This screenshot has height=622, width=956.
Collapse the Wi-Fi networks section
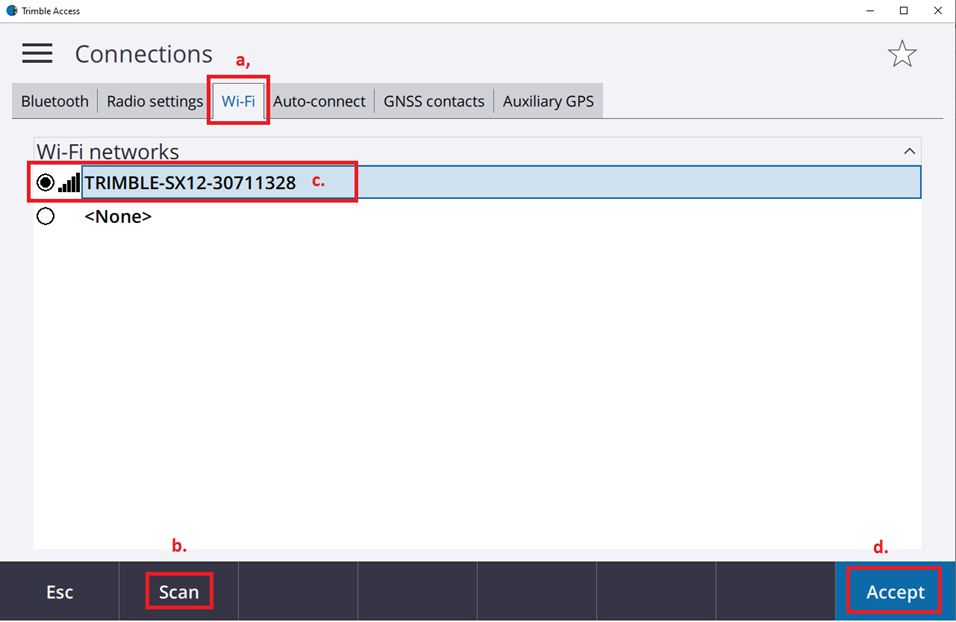[909, 151]
